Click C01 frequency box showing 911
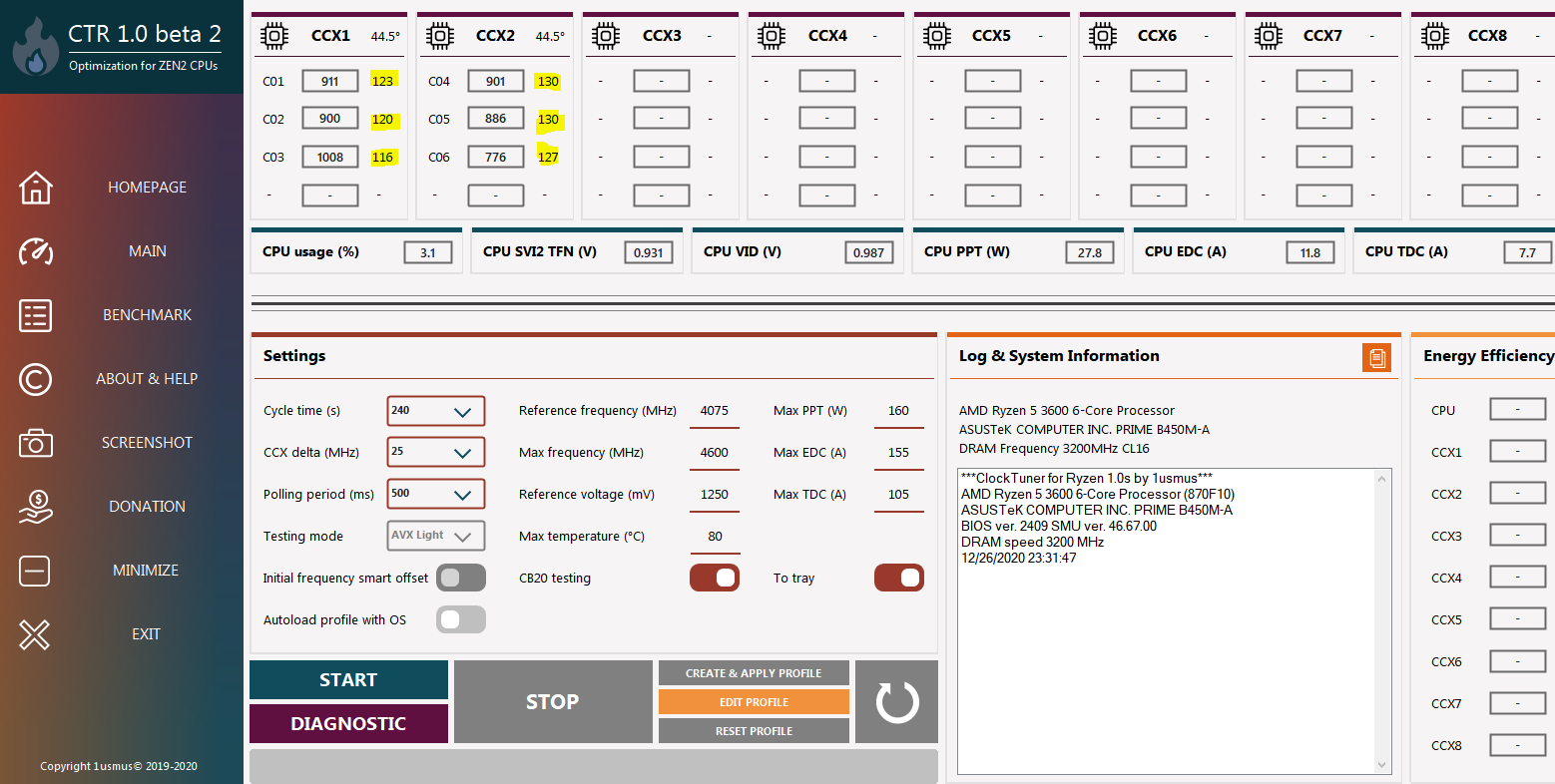1555x784 pixels. [x=330, y=81]
